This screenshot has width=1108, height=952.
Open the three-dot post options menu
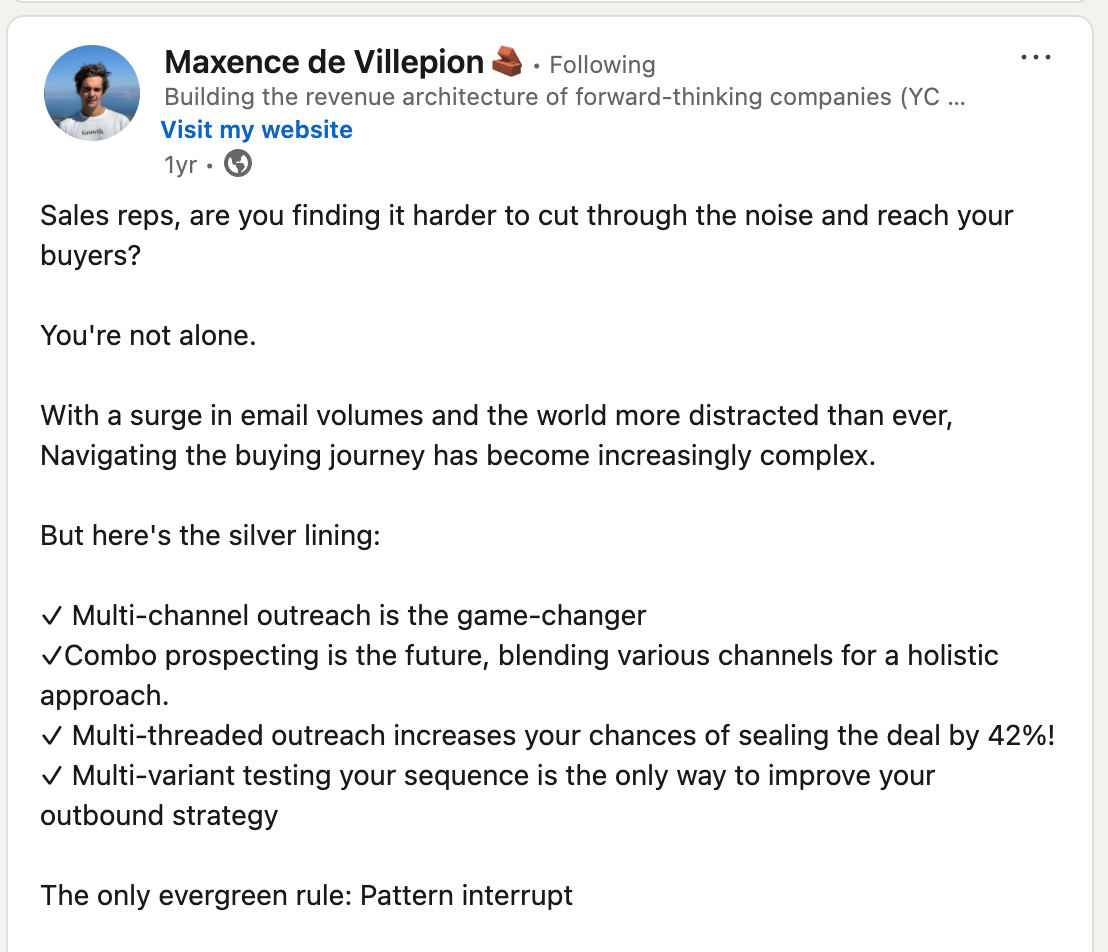1035,57
